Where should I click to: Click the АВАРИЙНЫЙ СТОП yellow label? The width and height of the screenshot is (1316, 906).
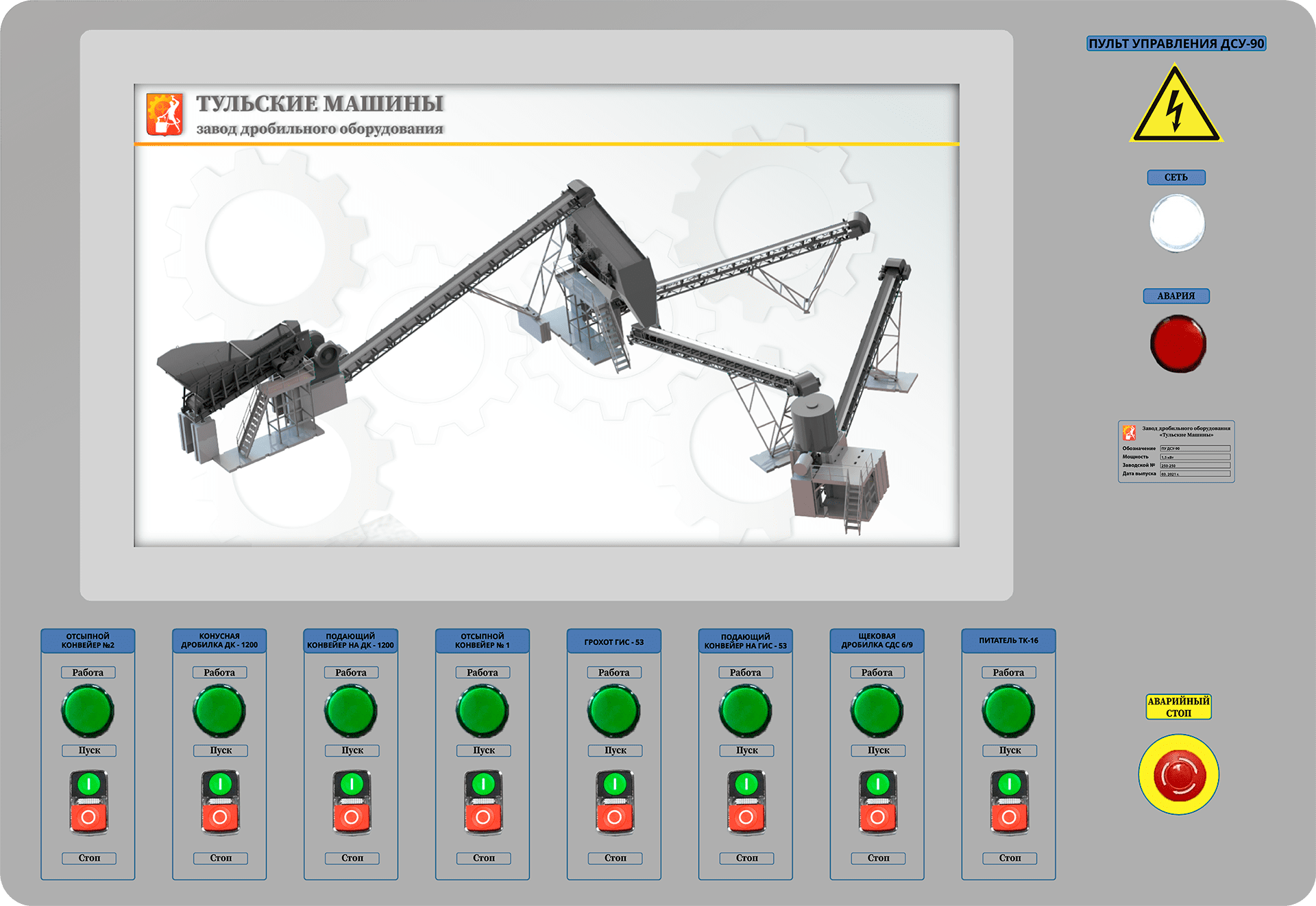pyautogui.click(x=1178, y=707)
